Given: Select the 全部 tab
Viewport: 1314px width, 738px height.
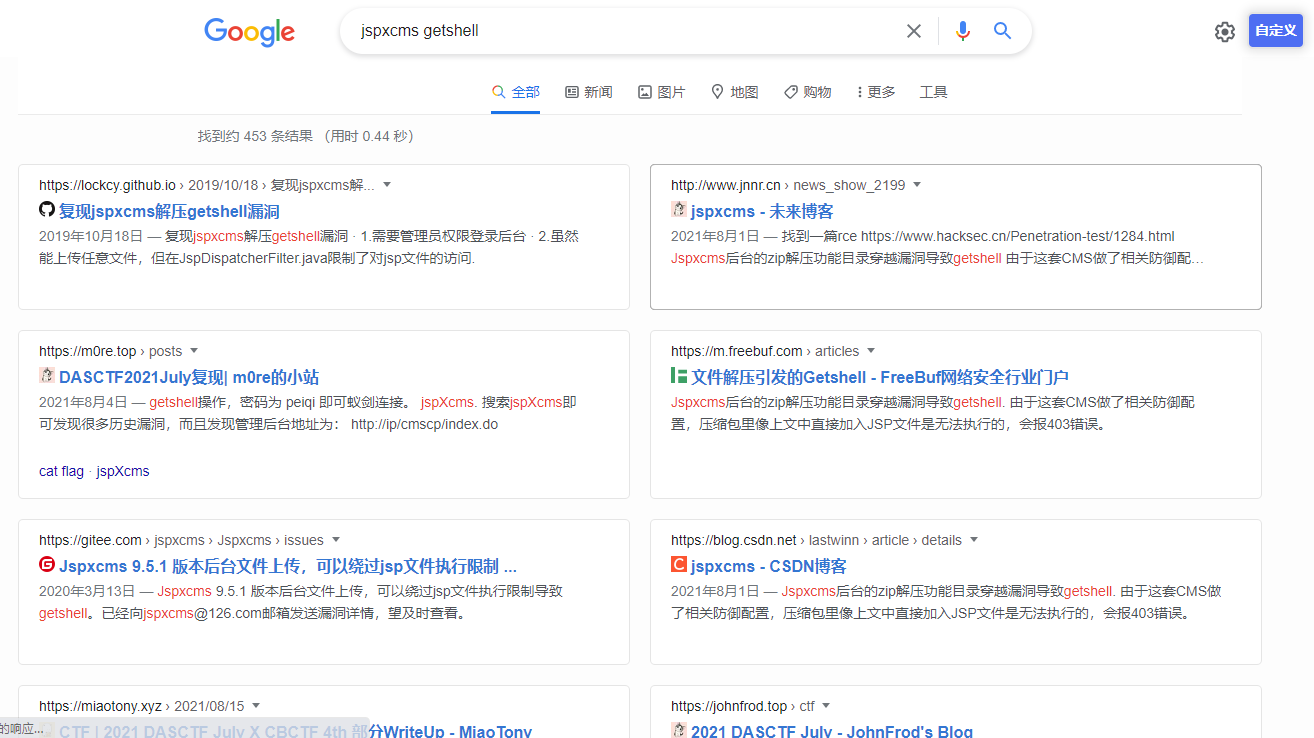Looking at the screenshot, I should 516,92.
